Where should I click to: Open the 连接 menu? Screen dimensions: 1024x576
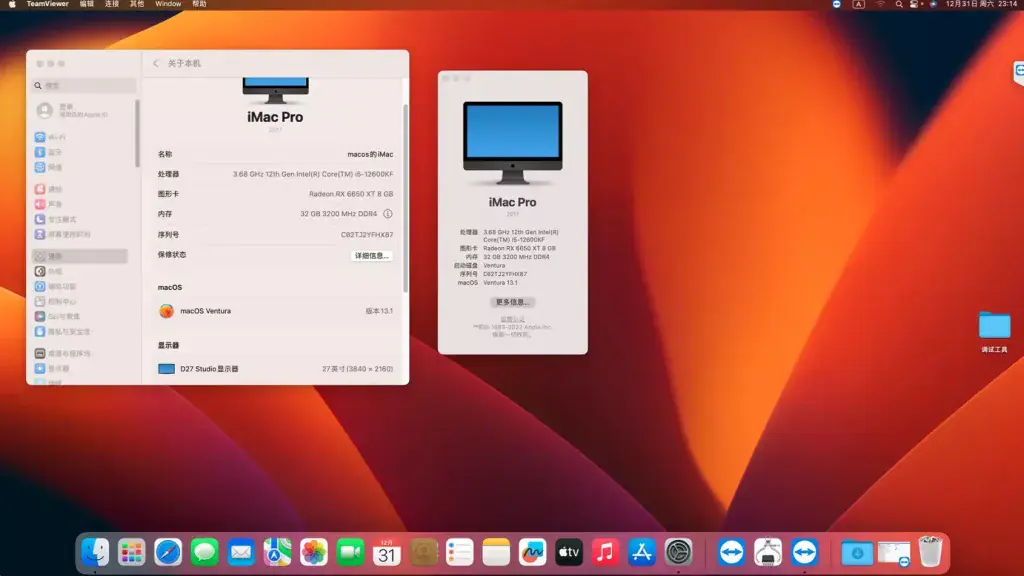(x=112, y=4)
